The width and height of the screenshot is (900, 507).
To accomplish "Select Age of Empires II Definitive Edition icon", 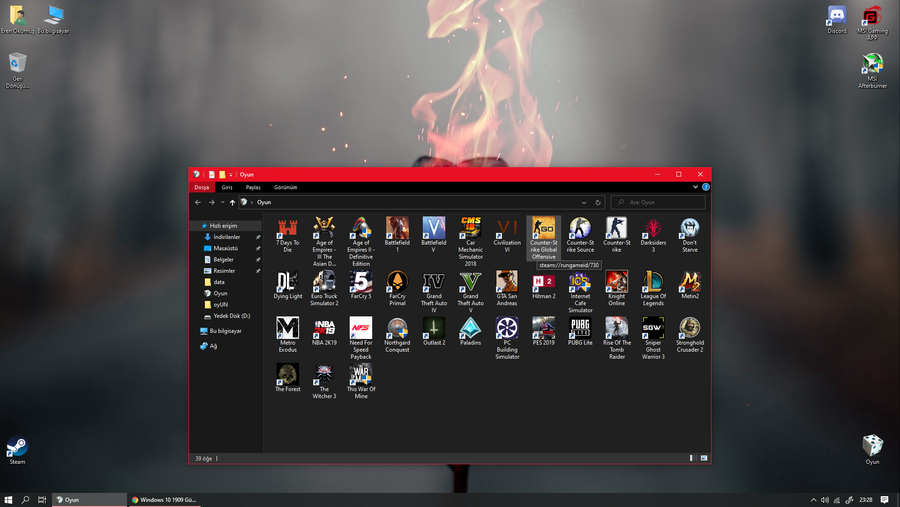I will pyautogui.click(x=361, y=241).
